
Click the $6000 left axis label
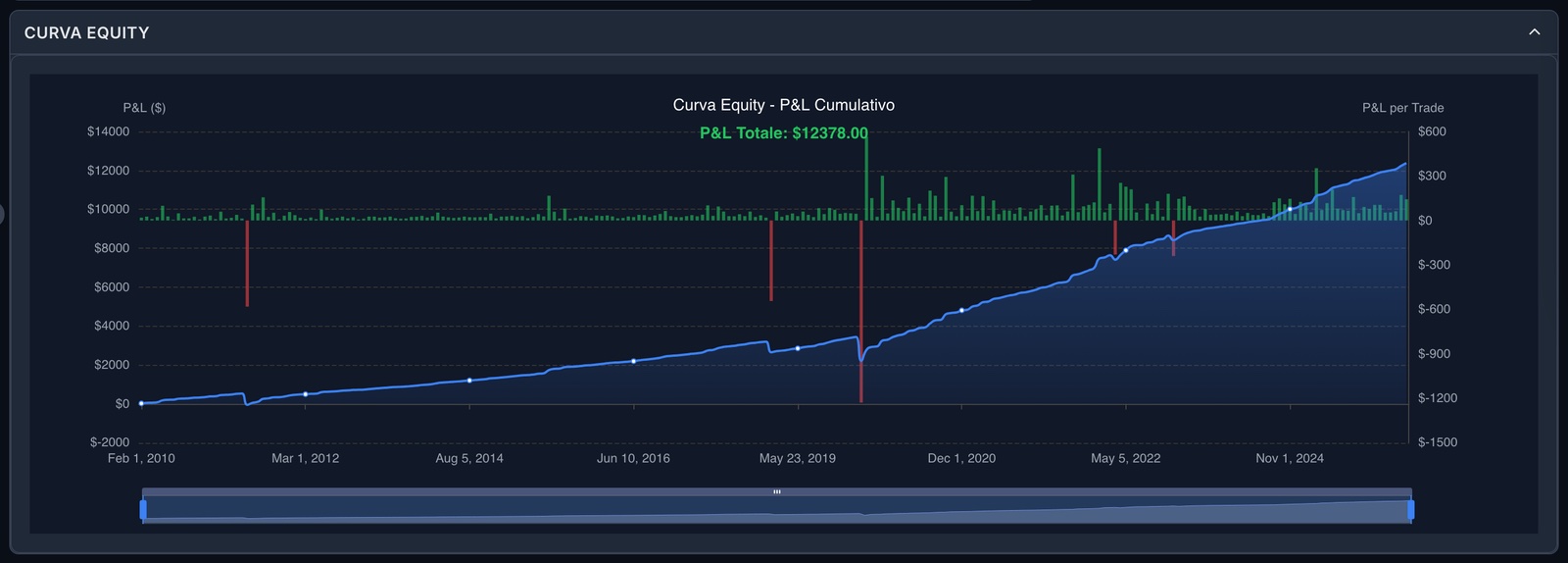(x=112, y=287)
